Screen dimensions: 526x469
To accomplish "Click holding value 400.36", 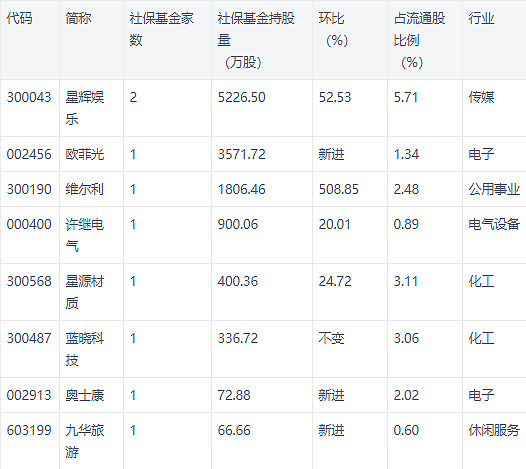I will coord(238,281).
